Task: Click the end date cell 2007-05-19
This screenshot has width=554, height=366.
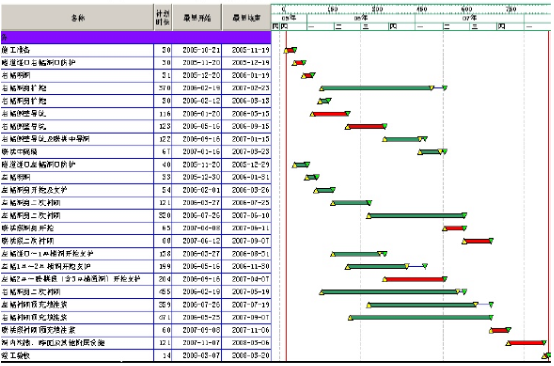Action: click(x=247, y=292)
